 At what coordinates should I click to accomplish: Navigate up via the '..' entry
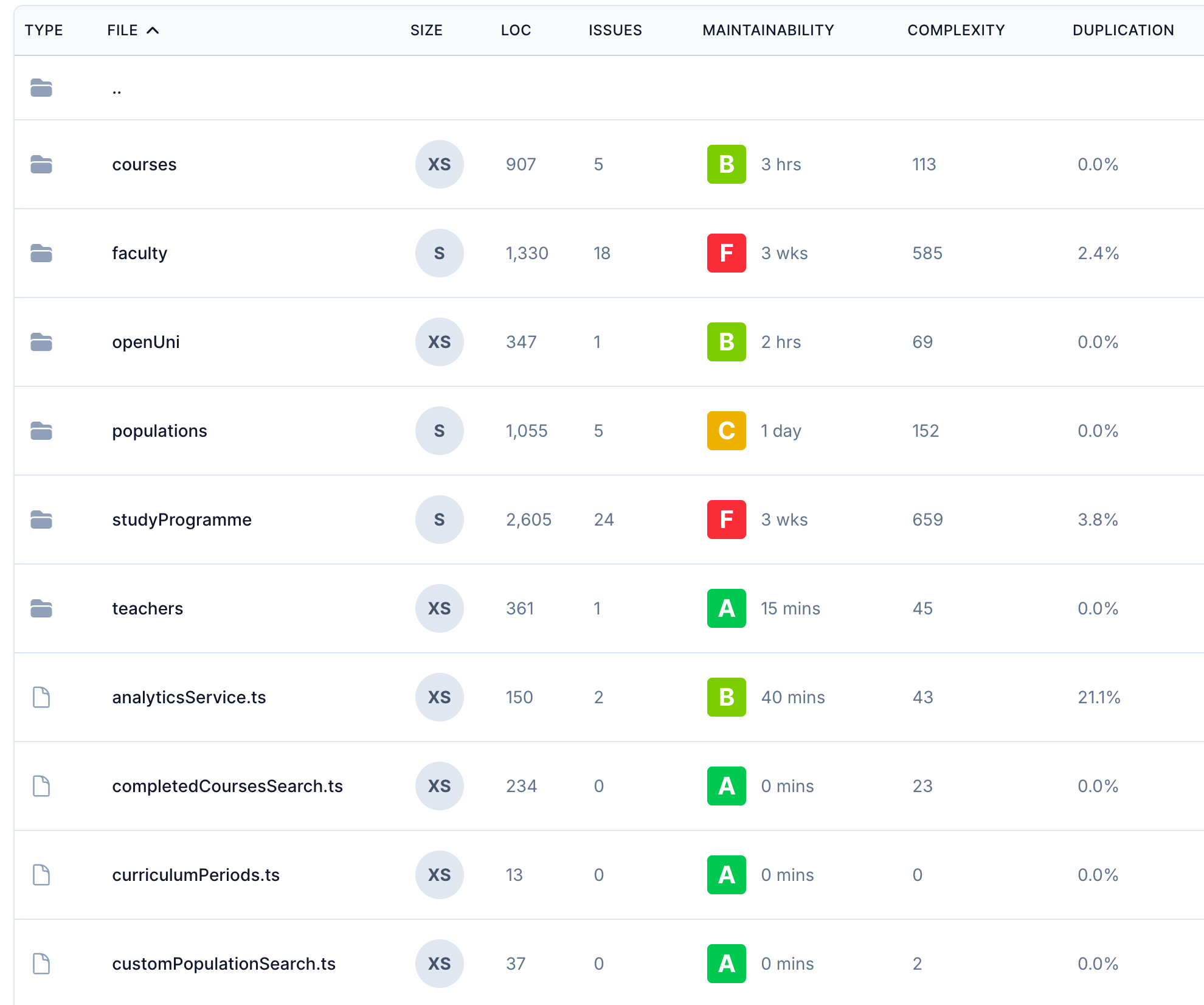click(x=117, y=91)
